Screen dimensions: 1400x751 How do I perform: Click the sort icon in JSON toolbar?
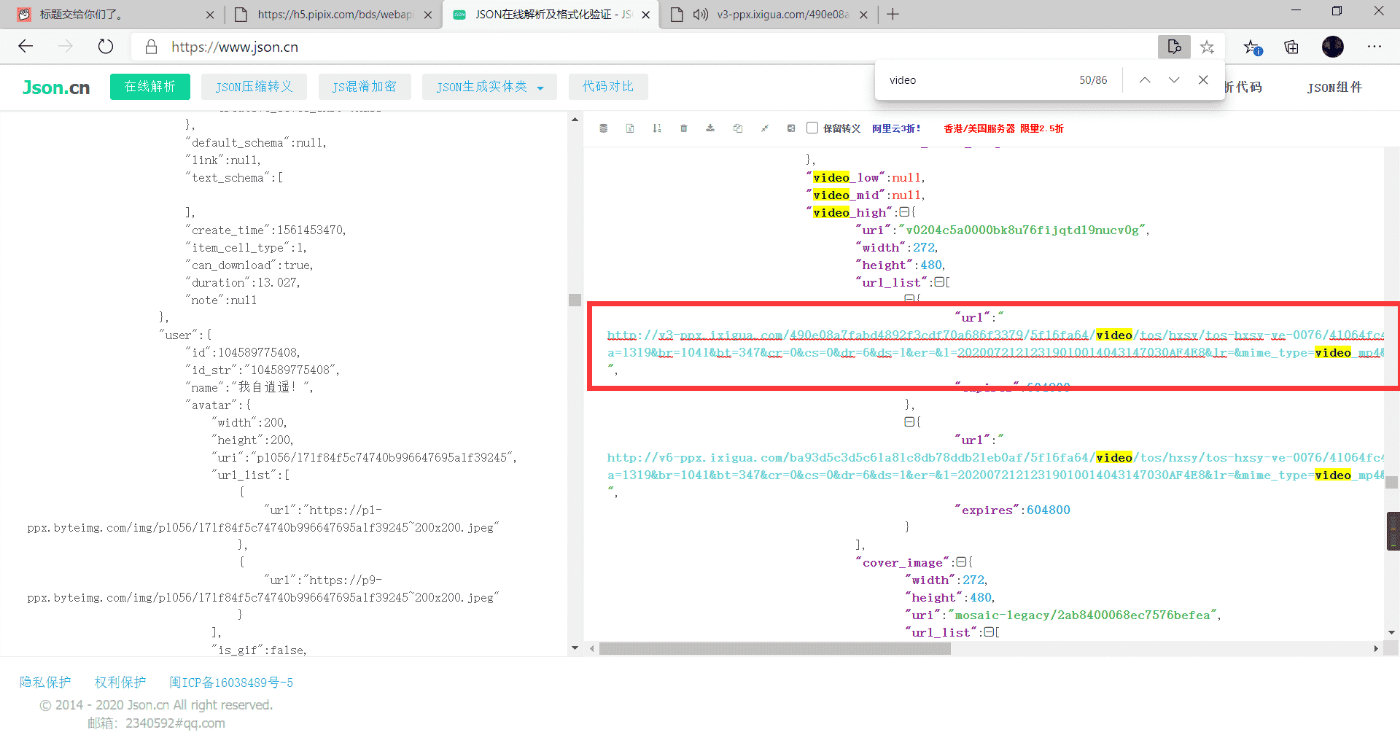tap(657, 128)
